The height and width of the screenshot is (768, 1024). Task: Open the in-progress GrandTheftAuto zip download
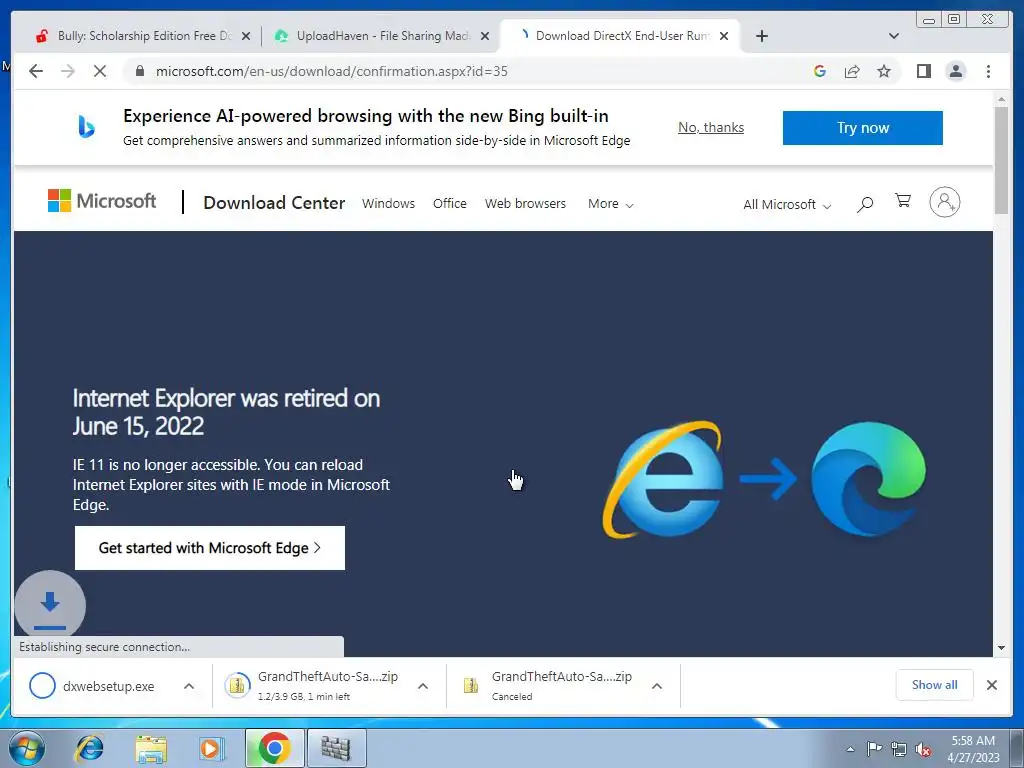311,686
